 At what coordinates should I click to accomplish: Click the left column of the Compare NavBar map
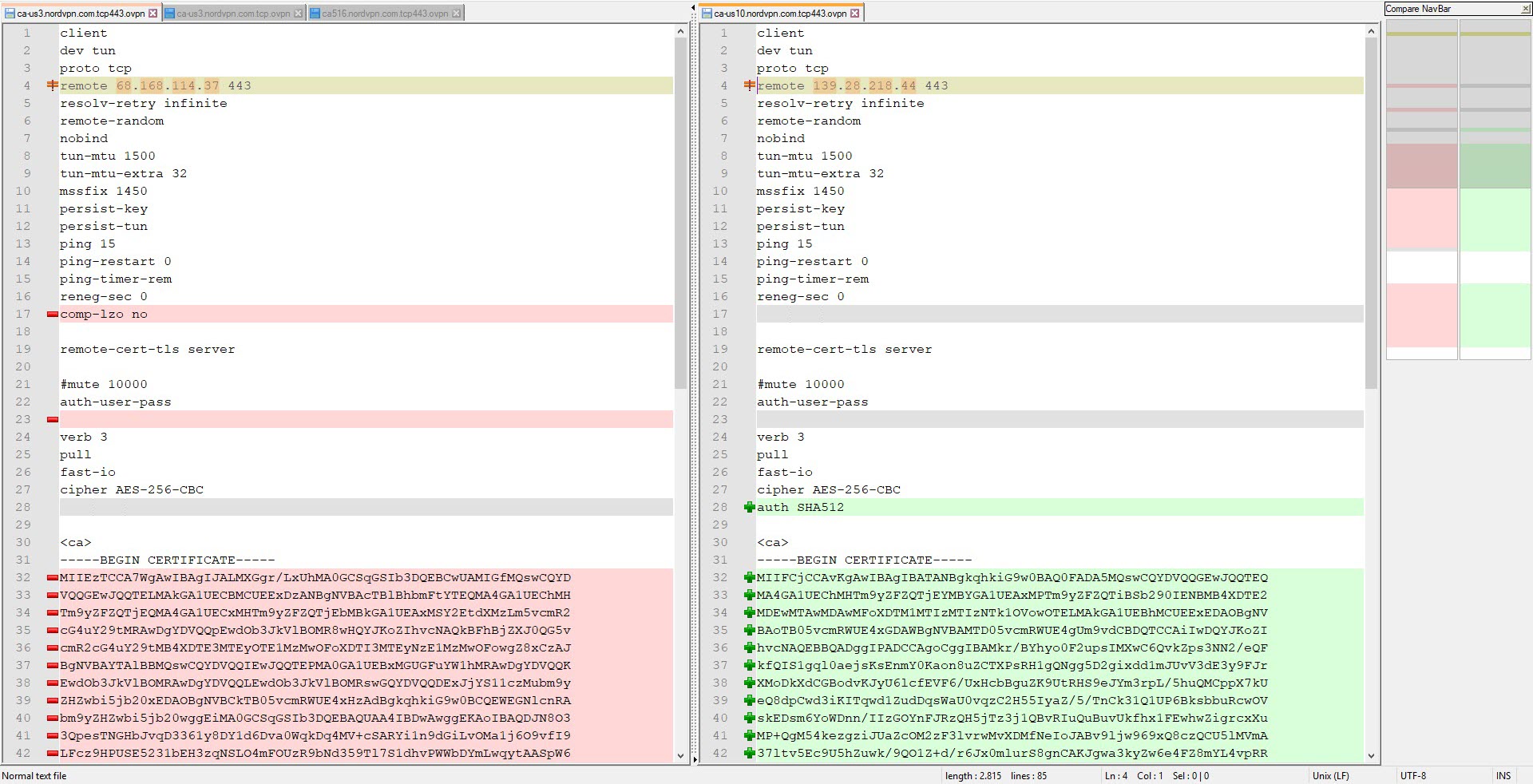[x=1422, y=190]
